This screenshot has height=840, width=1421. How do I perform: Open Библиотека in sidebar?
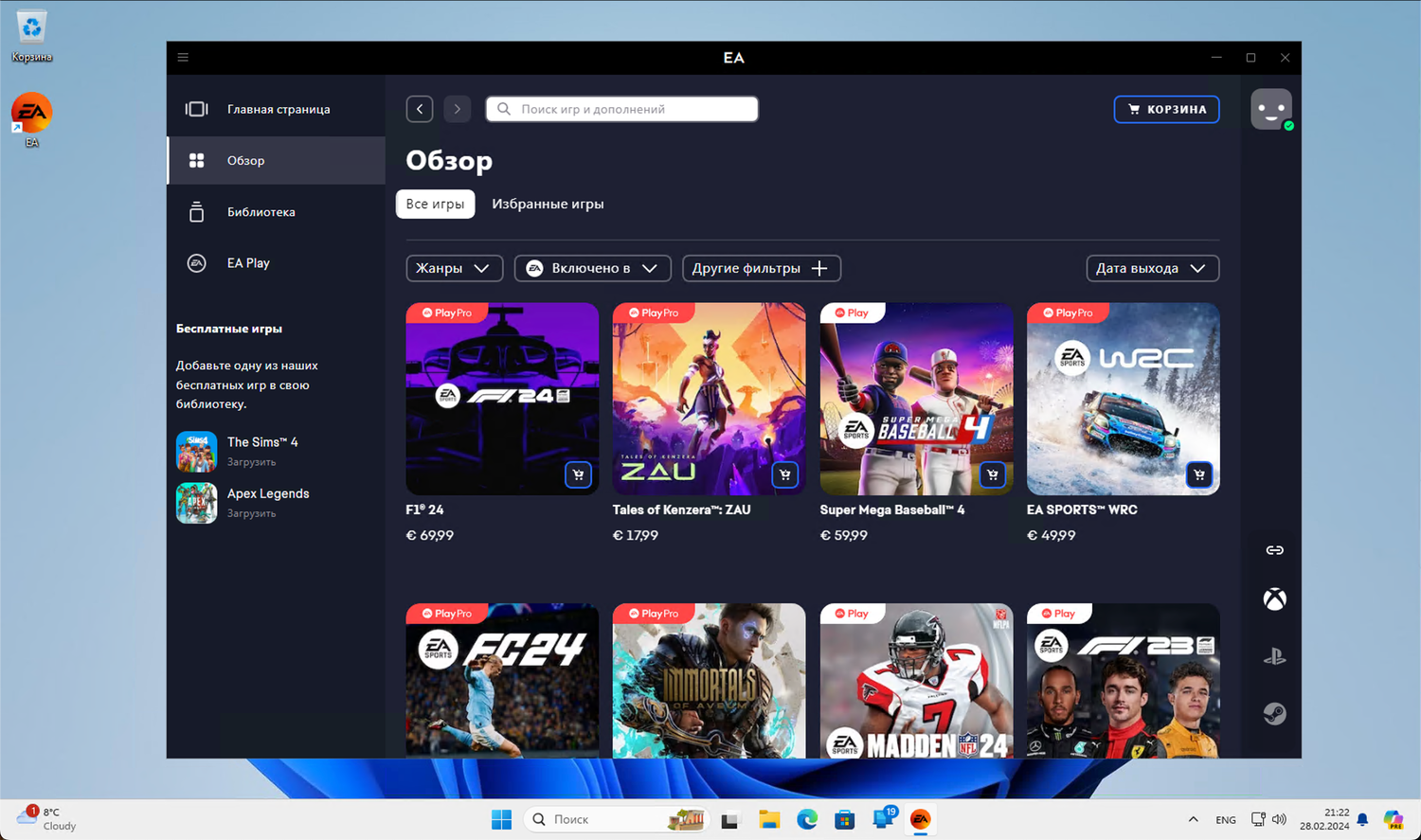277,211
